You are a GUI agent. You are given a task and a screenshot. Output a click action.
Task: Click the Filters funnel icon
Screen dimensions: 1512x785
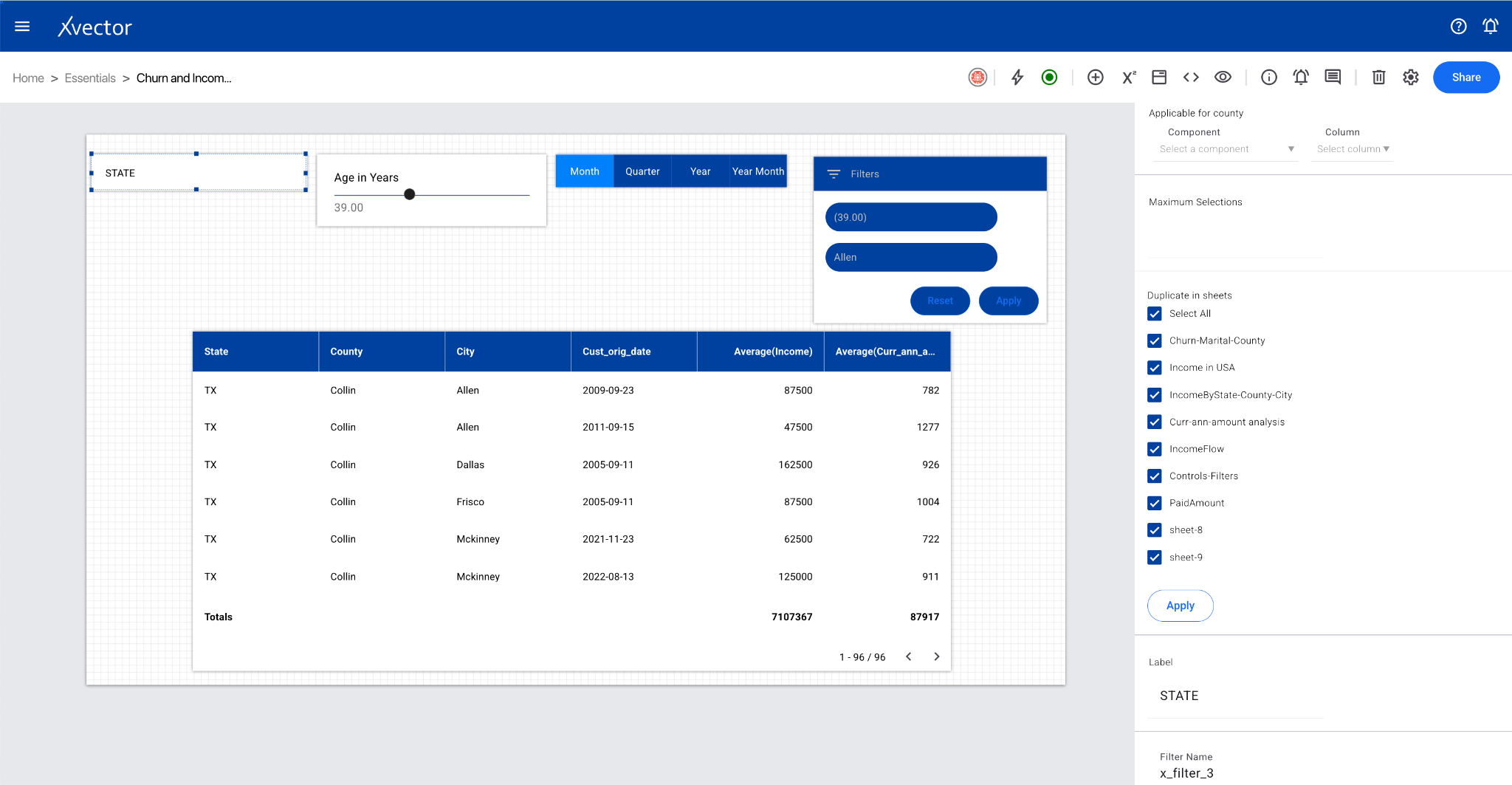coord(834,174)
